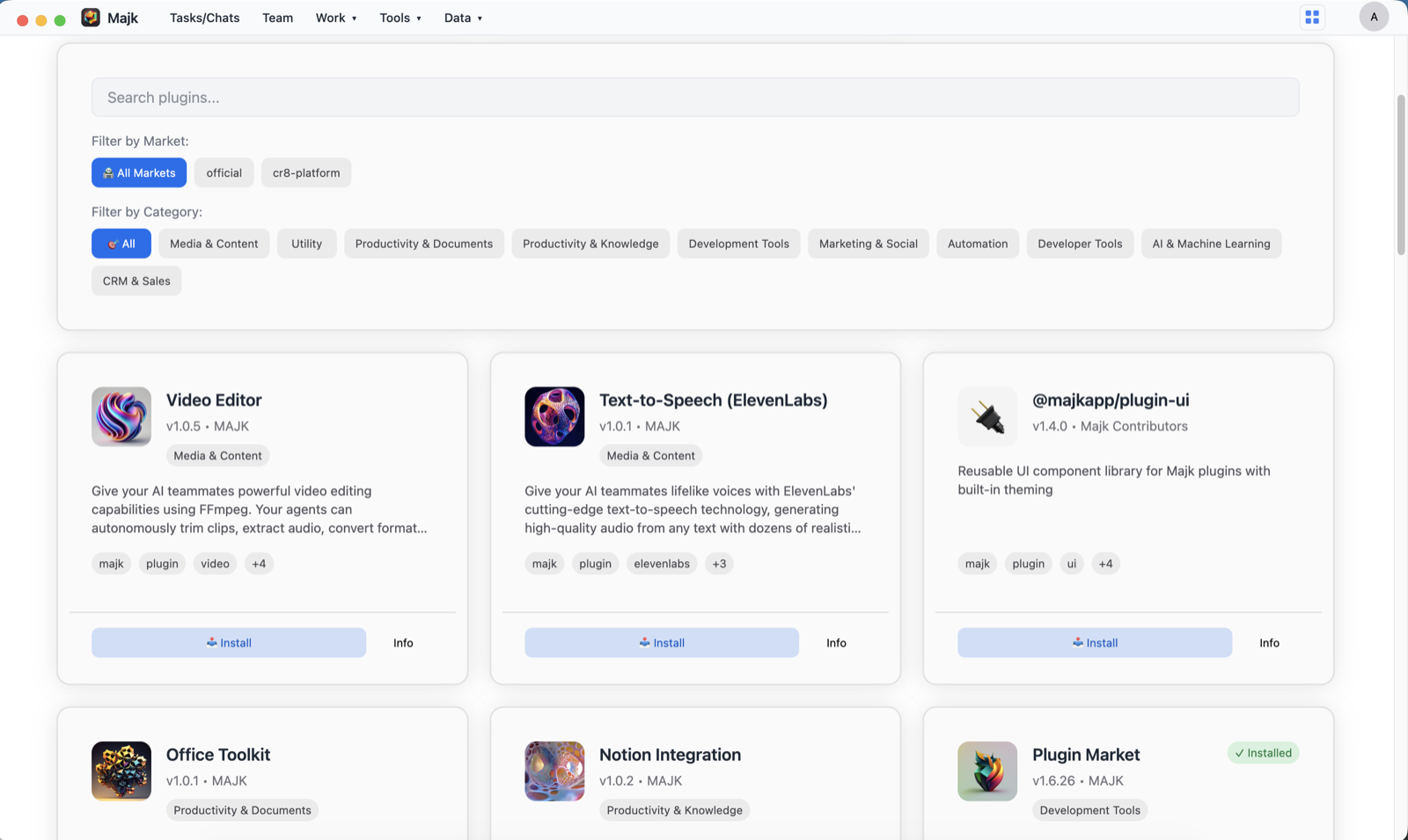1408x840 pixels.
Task: Click the 'elevenlabs' tag
Action: [662, 564]
